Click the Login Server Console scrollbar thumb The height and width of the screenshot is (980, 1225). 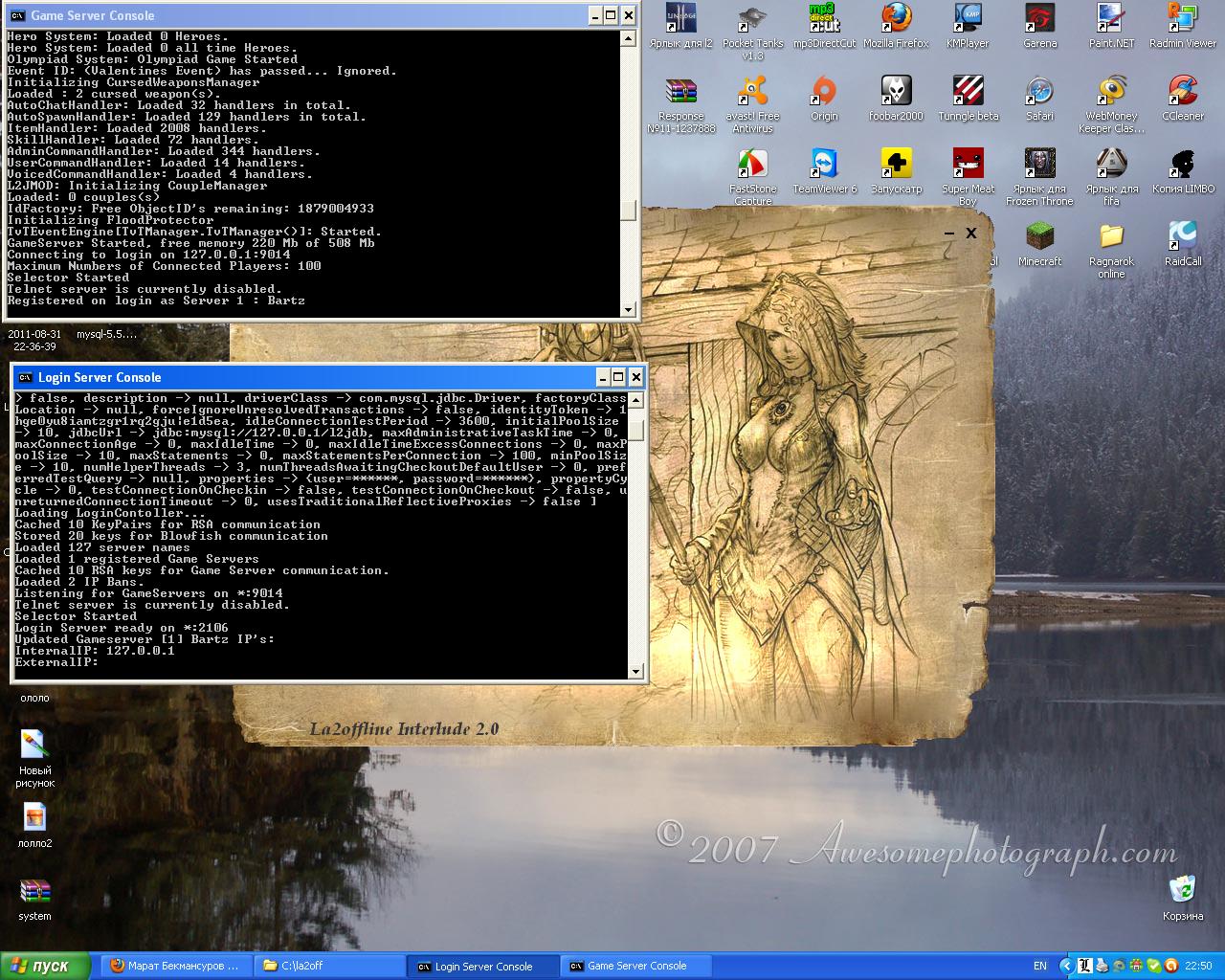coord(636,430)
